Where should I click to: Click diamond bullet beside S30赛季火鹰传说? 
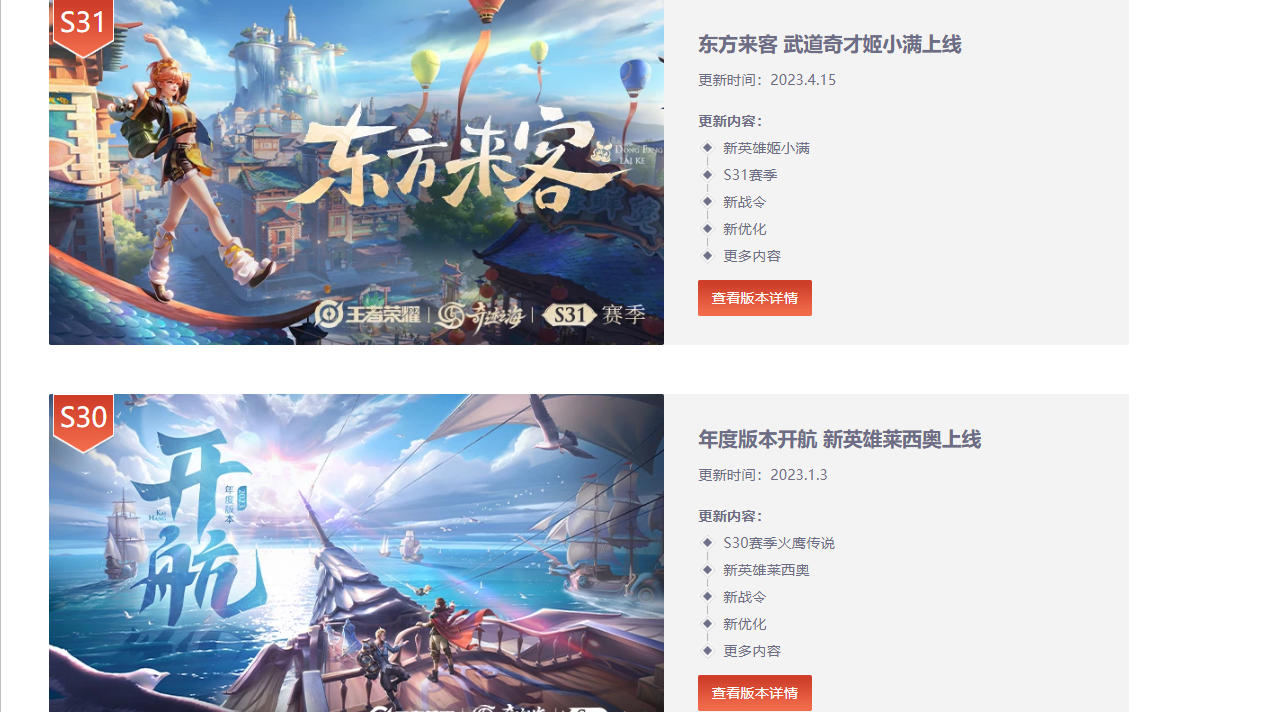(707, 543)
